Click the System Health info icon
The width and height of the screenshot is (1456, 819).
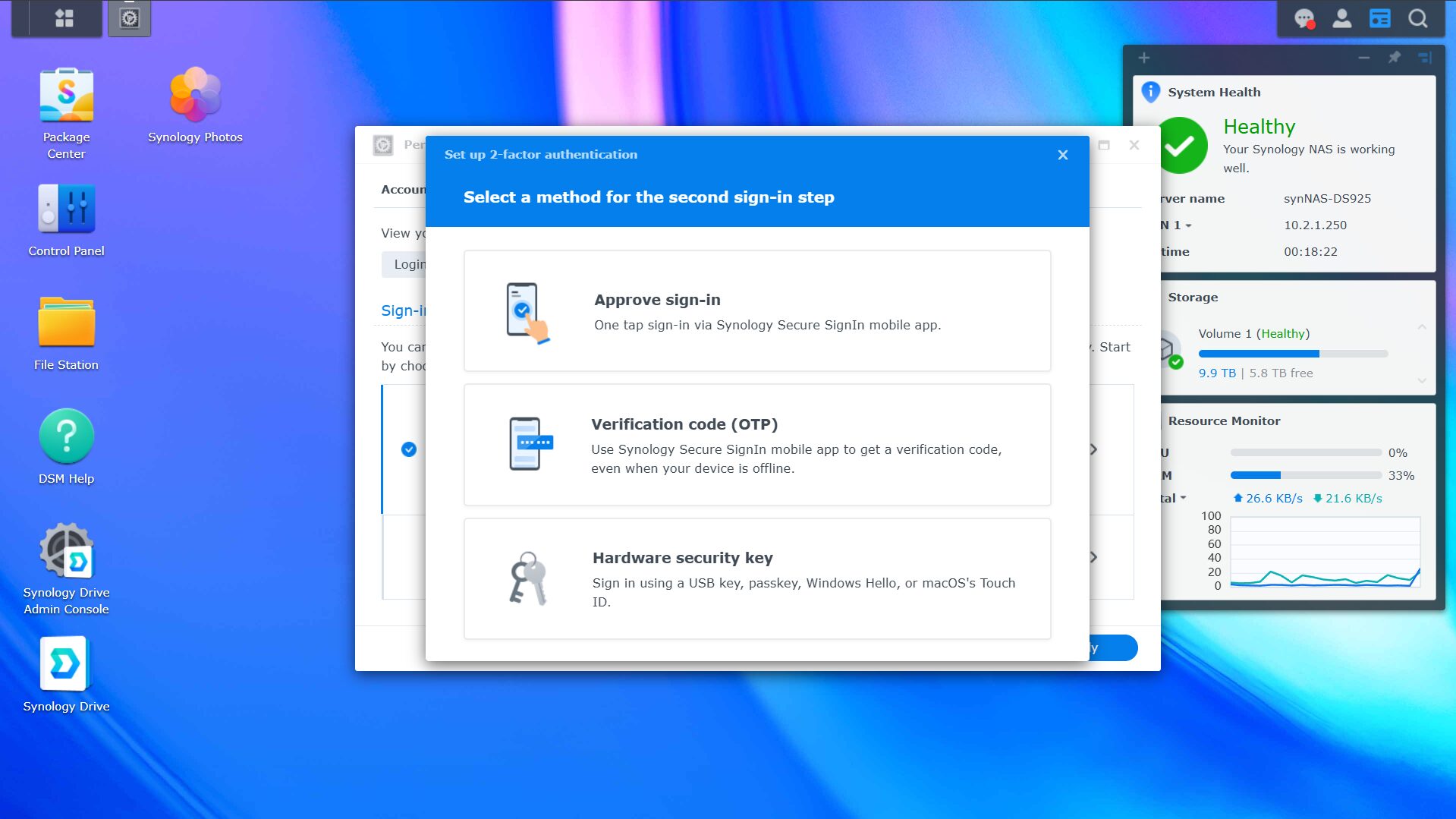(x=1151, y=92)
